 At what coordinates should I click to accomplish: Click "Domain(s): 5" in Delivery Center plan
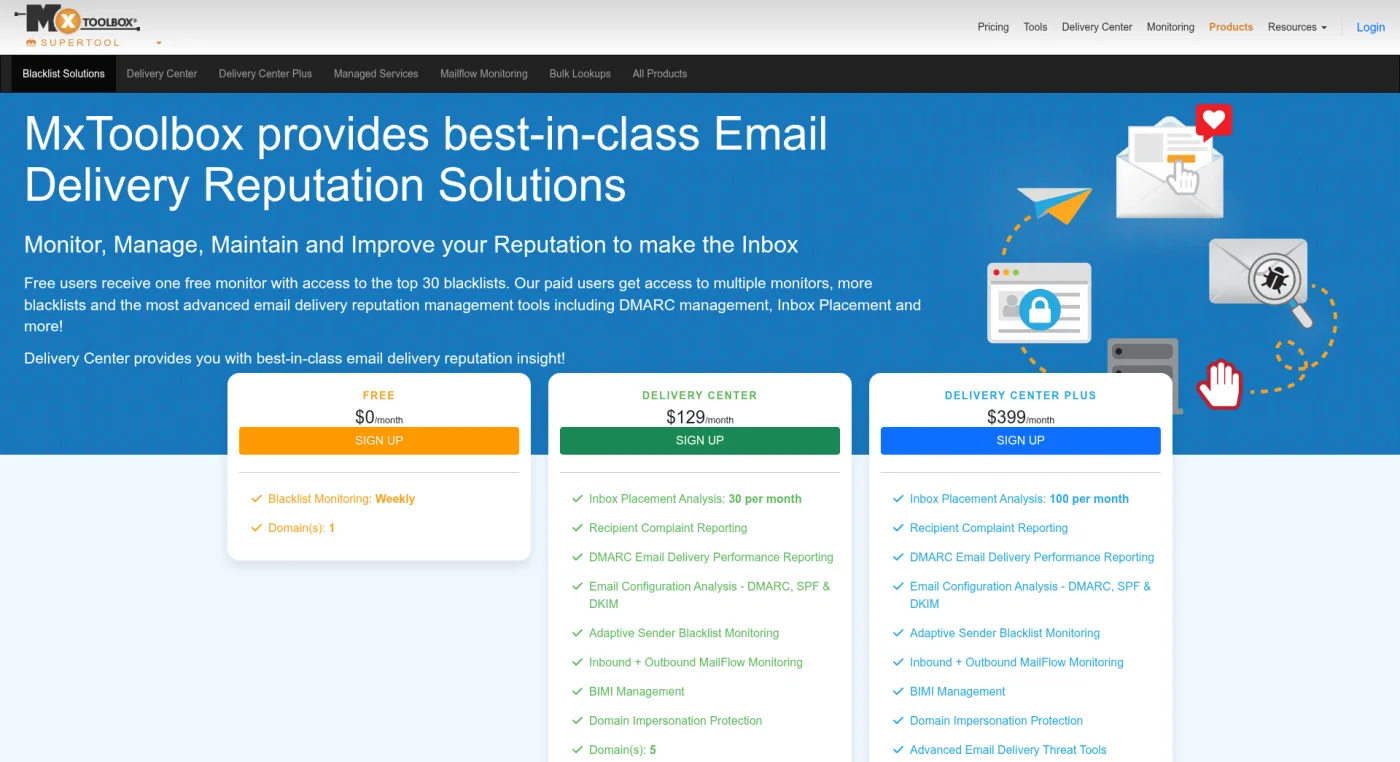(x=623, y=749)
